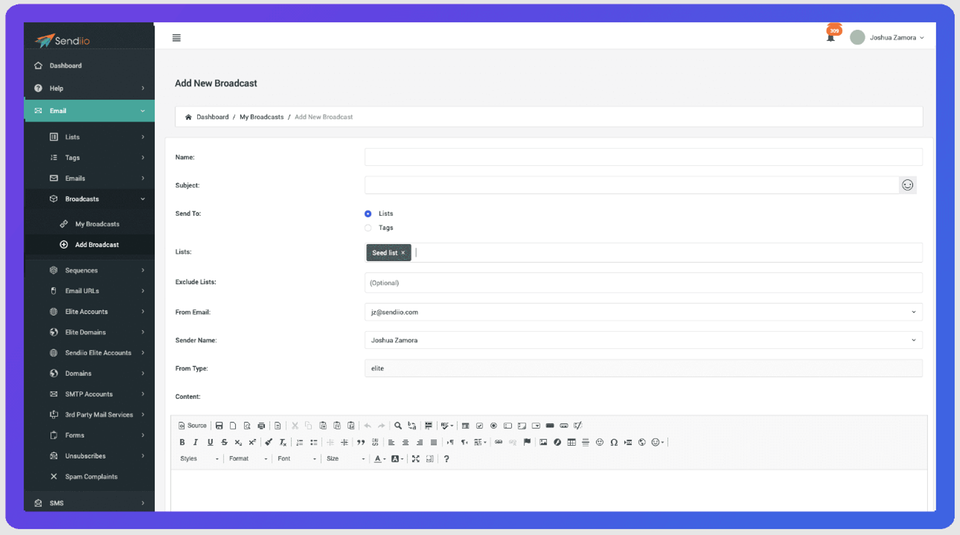Apply Subscript formatting in editor
The image size is (960, 535).
coord(238,442)
